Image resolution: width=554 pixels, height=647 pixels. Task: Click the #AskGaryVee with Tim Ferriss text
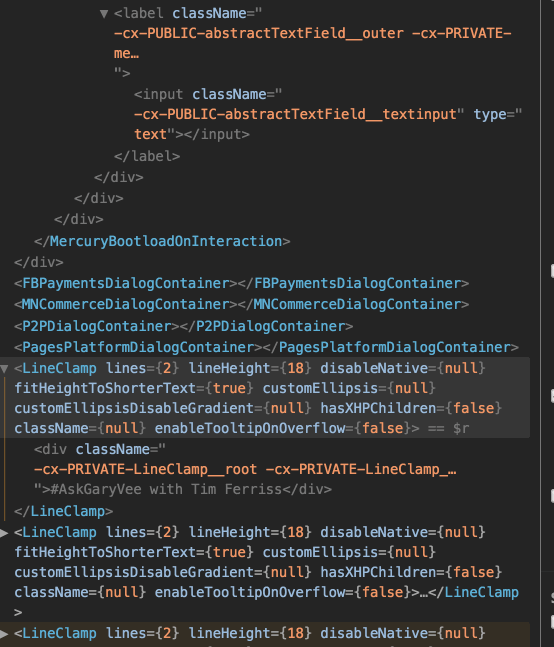166,489
